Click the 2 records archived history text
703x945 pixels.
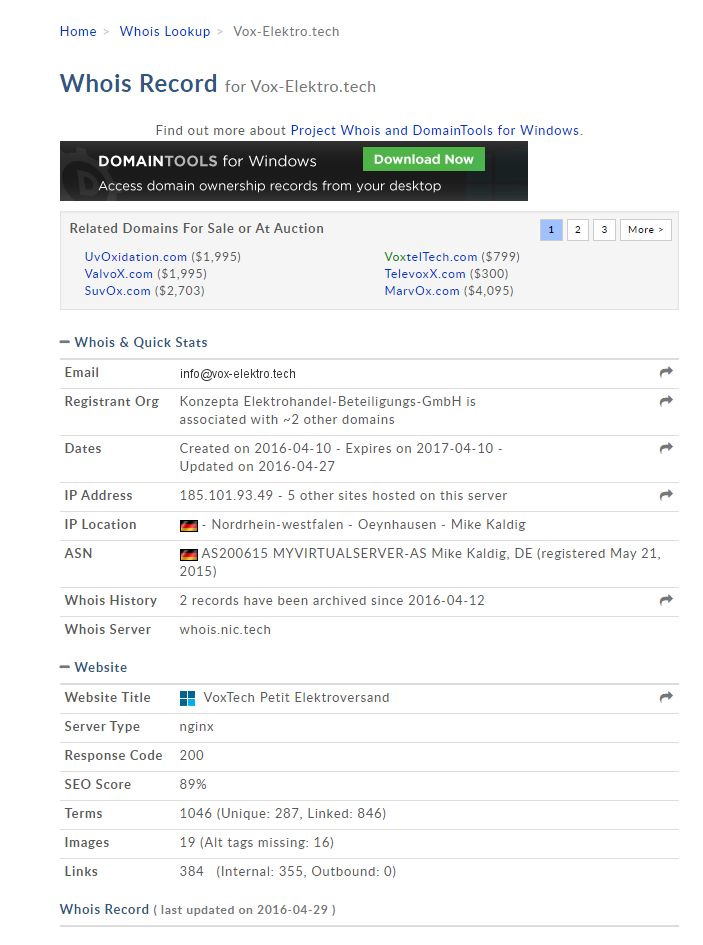332,600
